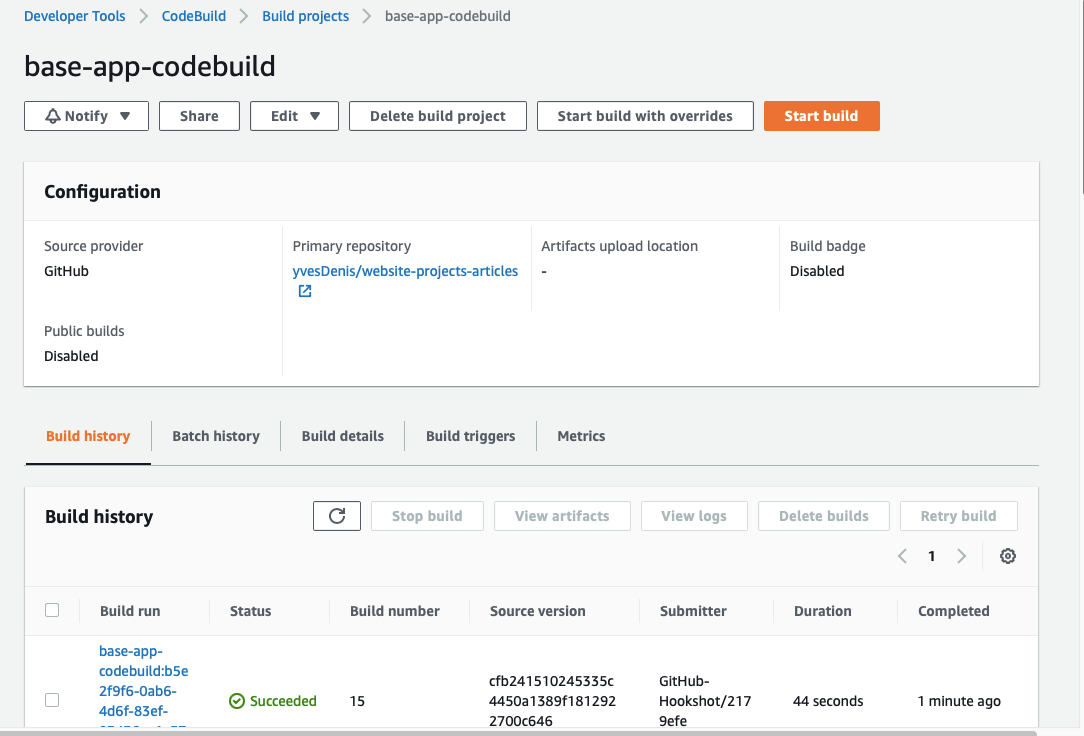
Task: Click the Stop build button
Action: pyautogui.click(x=427, y=516)
